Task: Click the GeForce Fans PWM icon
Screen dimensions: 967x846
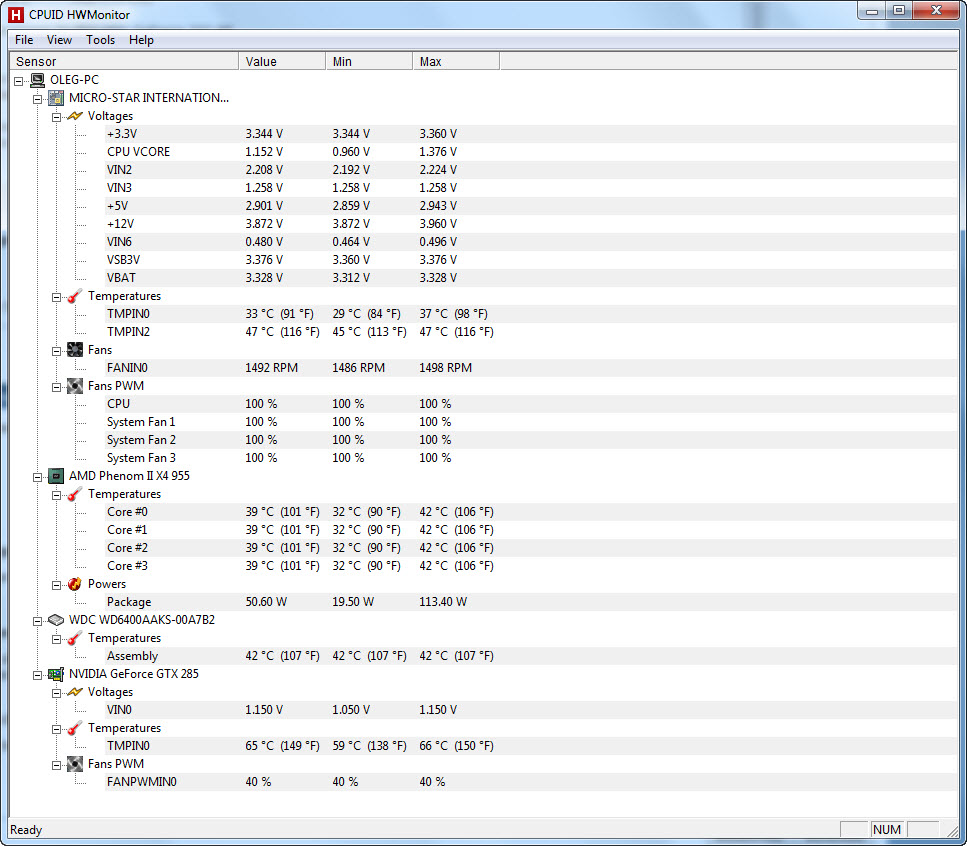Action: click(x=75, y=764)
